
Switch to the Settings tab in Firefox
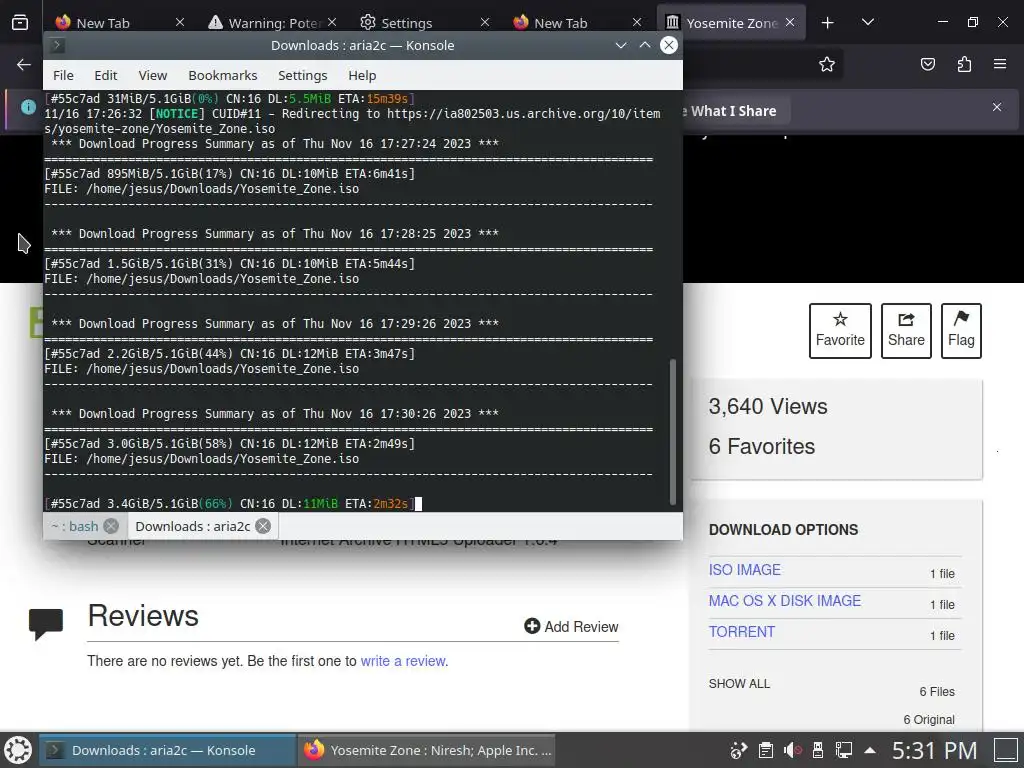pos(406,23)
